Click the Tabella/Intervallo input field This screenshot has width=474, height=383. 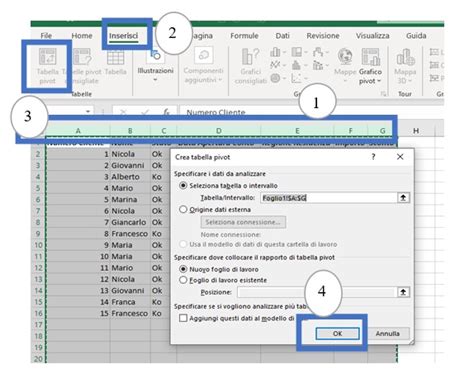click(328, 198)
